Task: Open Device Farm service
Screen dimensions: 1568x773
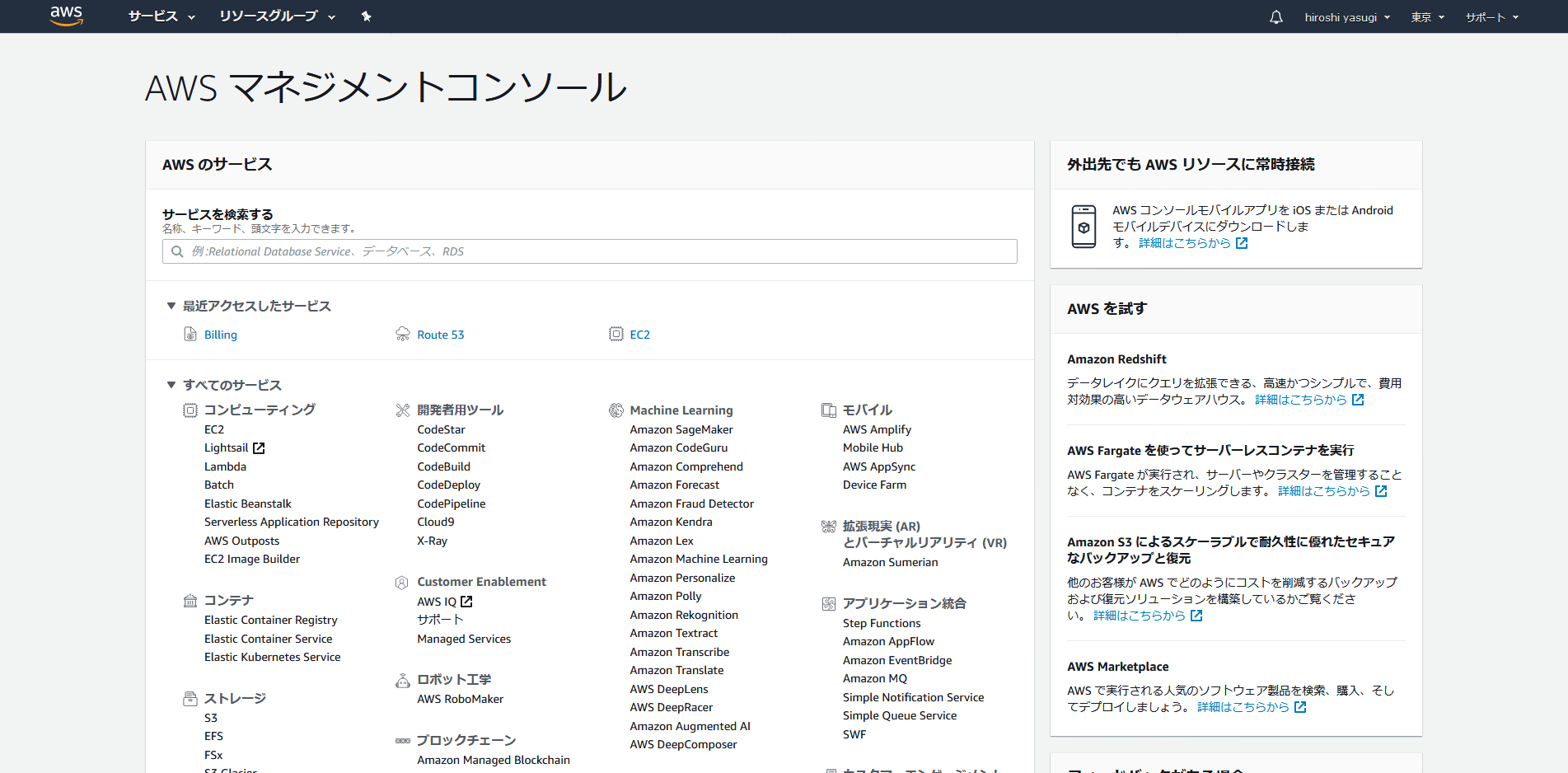Action: [x=874, y=485]
